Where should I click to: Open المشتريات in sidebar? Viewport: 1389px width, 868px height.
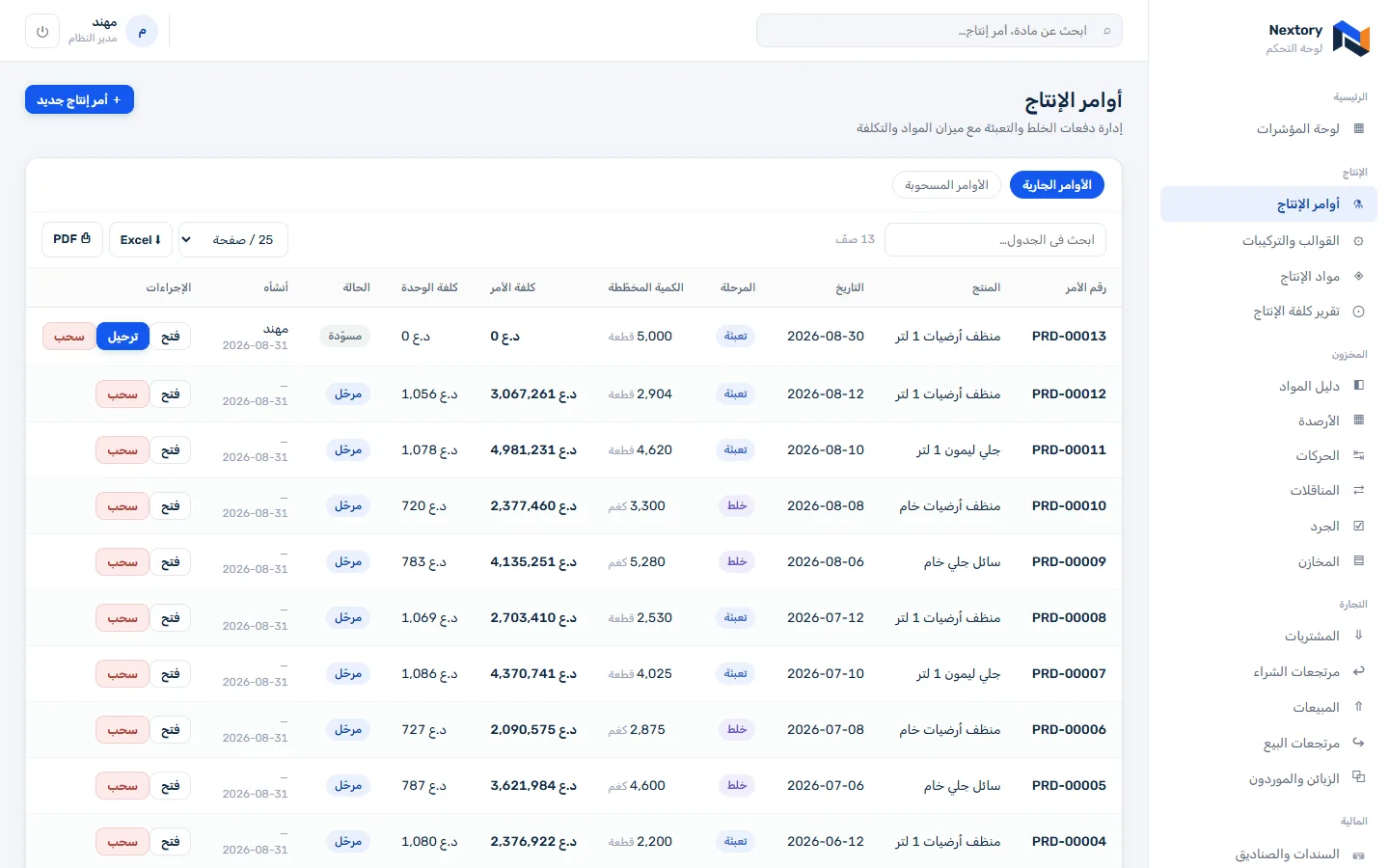(1268, 636)
